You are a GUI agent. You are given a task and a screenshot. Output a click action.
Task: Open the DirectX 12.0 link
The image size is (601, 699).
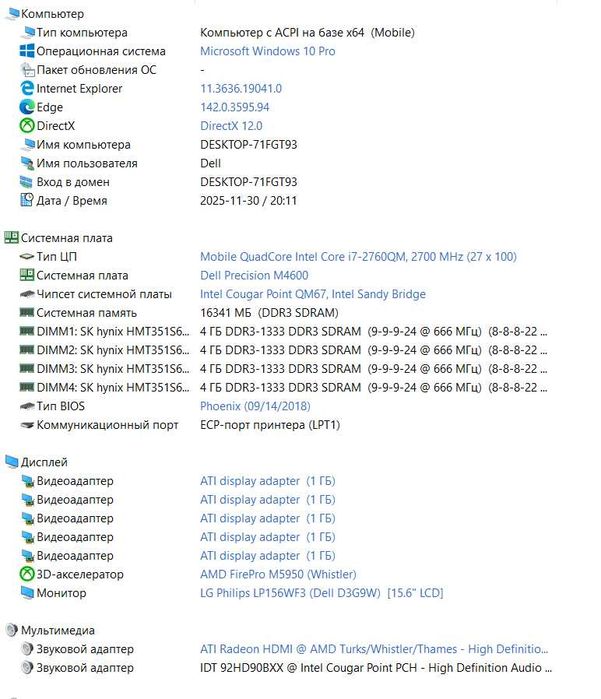tap(231, 126)
